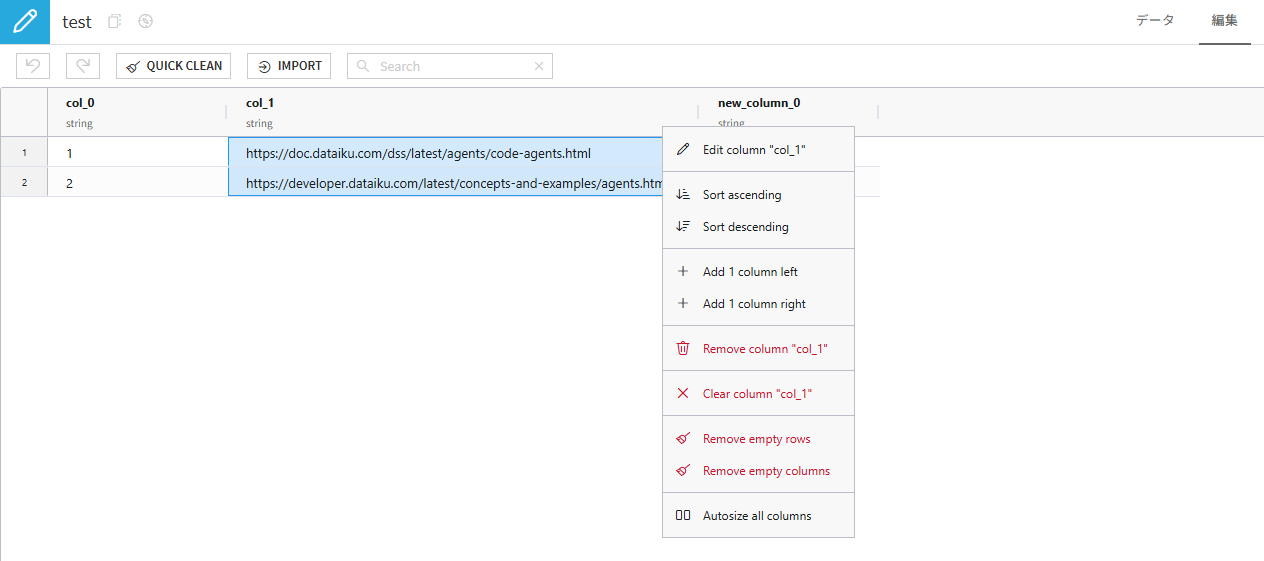Choose Add 1 column right
Image resolution: width=1264 pixels, height=561 pixels.
click(x=754, y=304)
